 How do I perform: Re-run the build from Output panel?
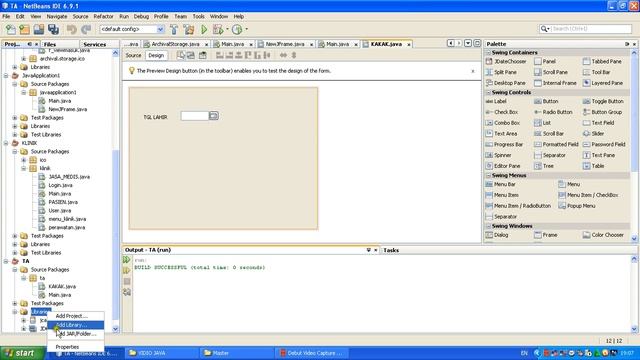(127, 260)
